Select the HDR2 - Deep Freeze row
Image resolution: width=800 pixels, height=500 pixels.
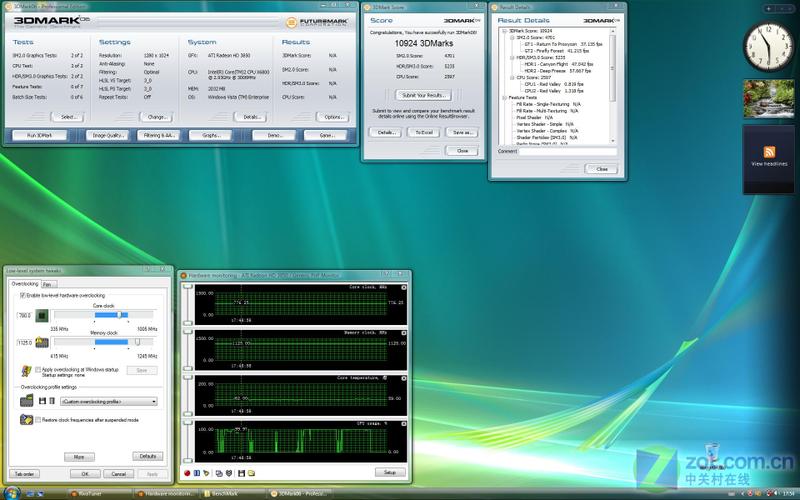click(558, 71)
